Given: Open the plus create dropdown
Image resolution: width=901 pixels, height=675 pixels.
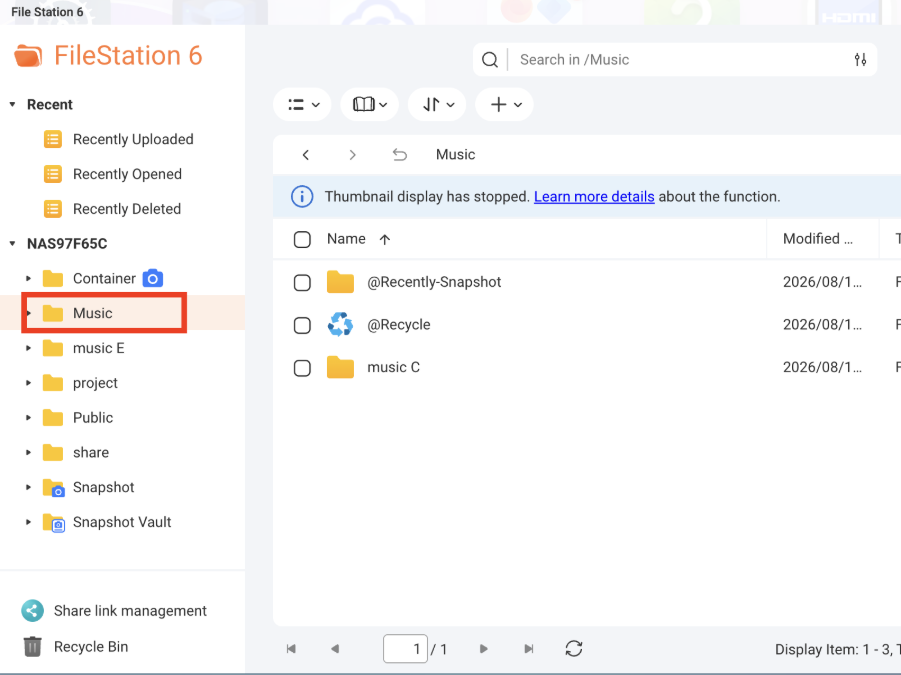Looking at the screenshot, I should [x=505, y=105].
